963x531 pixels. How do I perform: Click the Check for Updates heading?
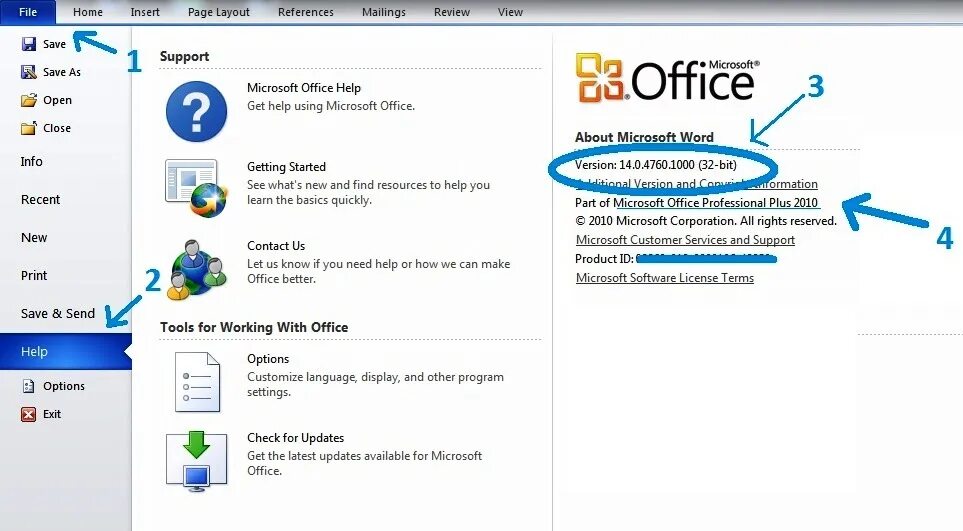pyautogui.click(x=295, y=438)
